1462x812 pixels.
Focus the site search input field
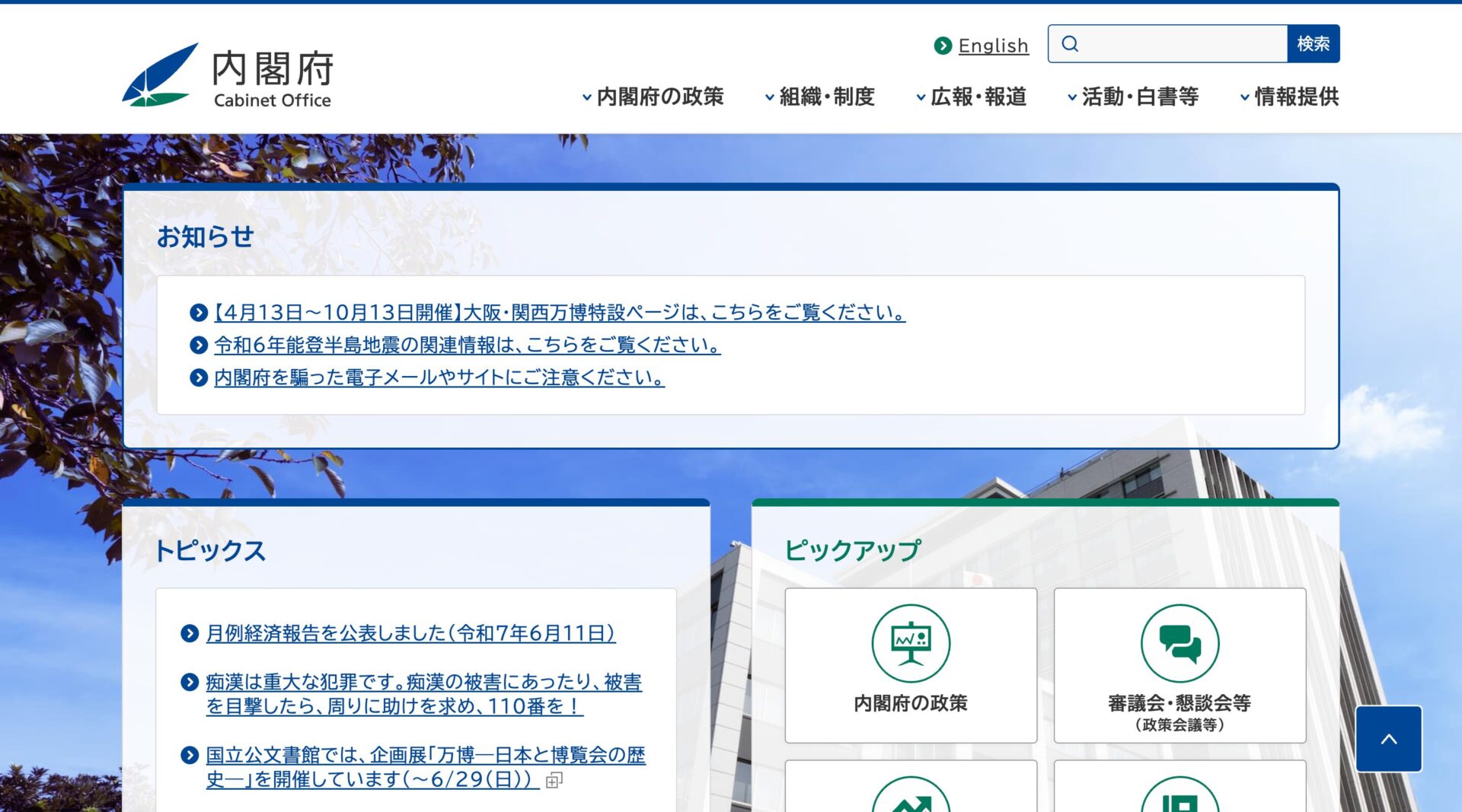click(1168, 44)
